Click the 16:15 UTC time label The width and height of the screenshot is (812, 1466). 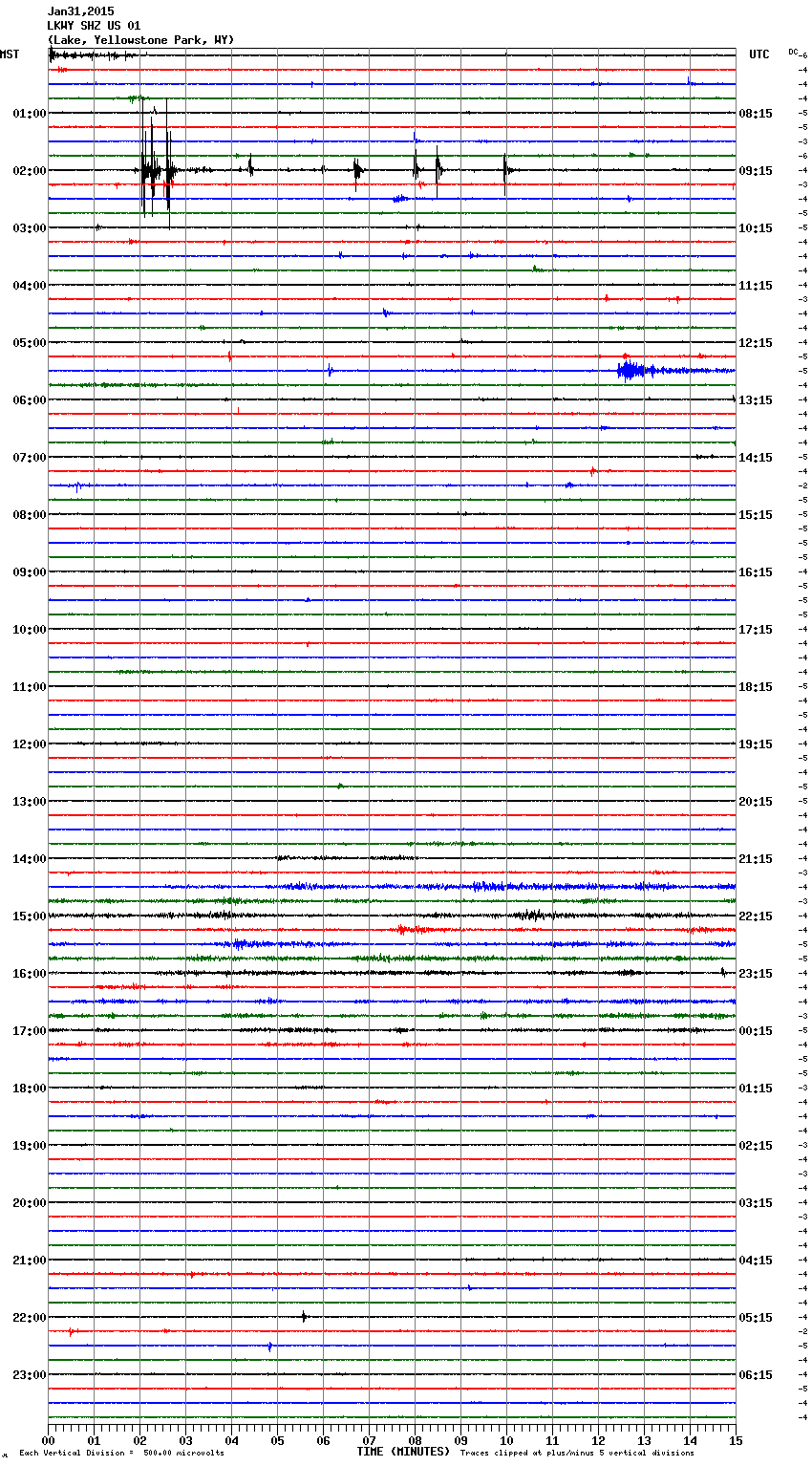[756, 572]
